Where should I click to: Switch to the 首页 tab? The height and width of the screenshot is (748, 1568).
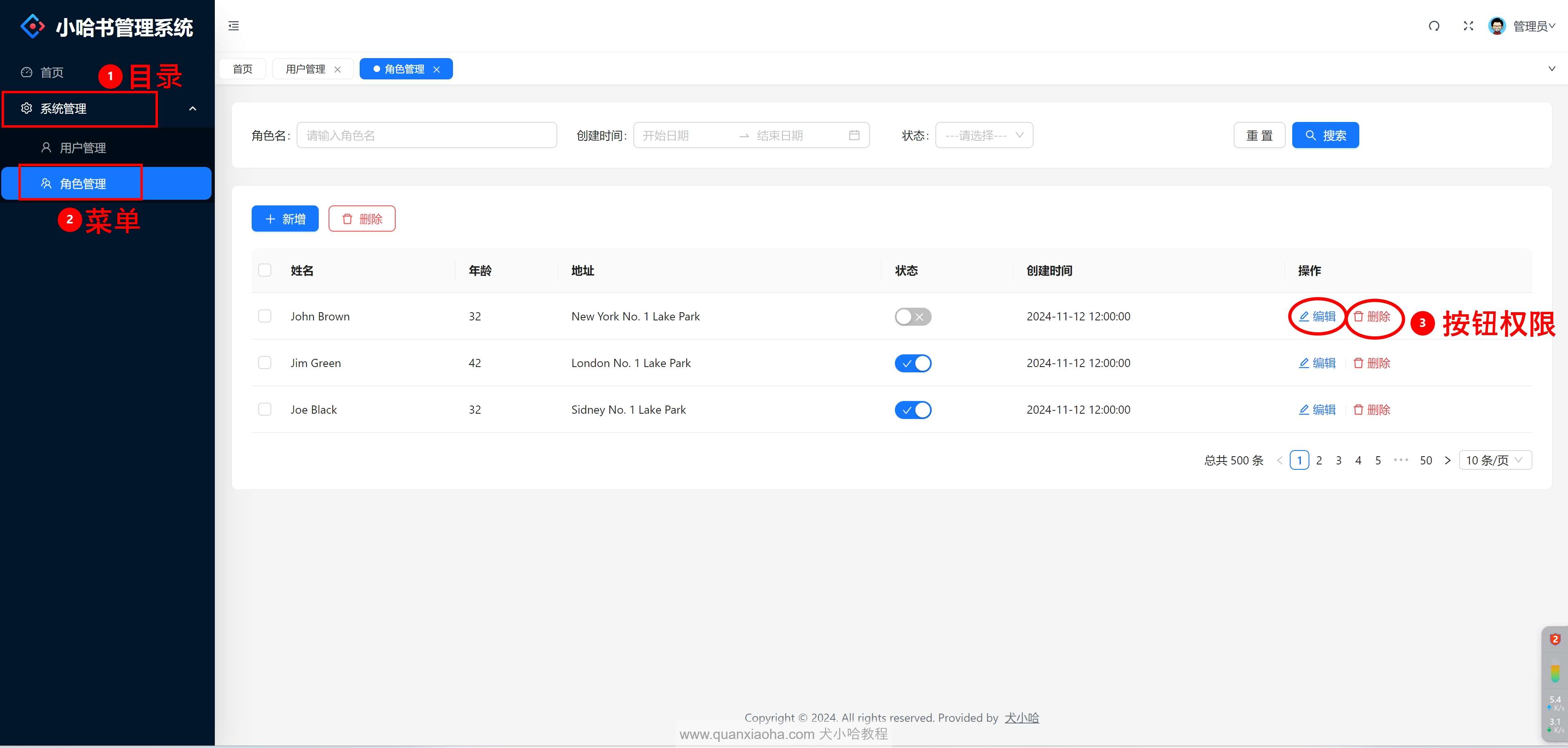(x=242, y=70)
